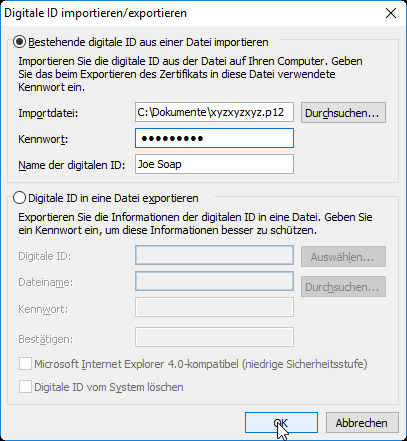Open the Auswählen digital ID button

[x=343, y=257]
